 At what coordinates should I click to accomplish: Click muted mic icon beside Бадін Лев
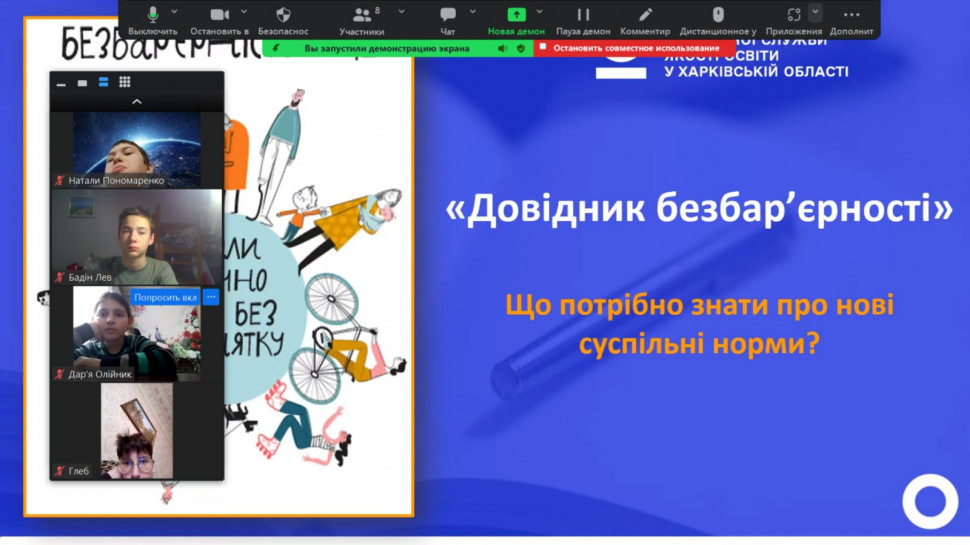60,277
